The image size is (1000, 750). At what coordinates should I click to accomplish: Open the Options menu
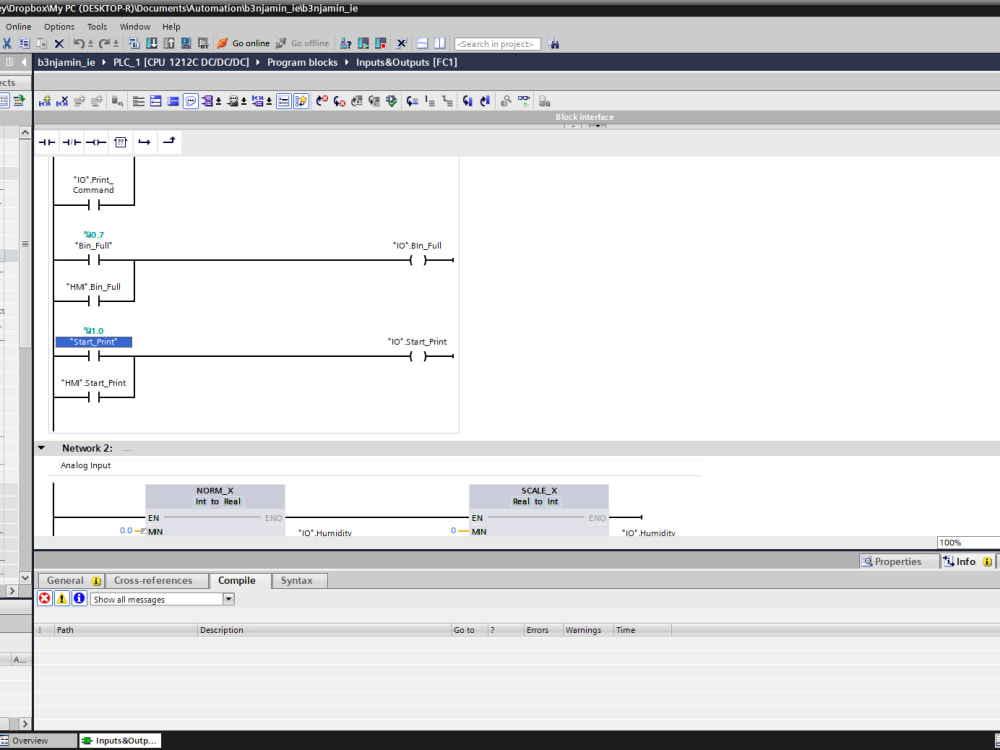click(x=59, y=26)
